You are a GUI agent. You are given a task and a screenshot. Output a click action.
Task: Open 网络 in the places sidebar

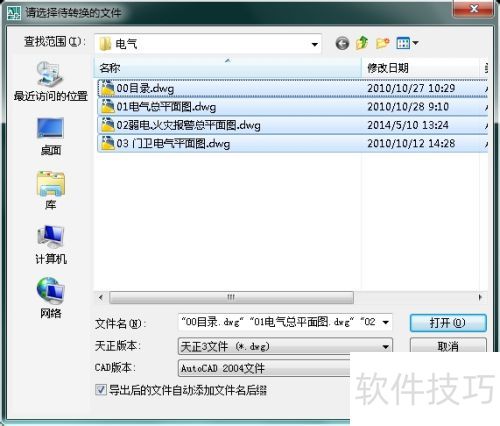pos(50,298)
